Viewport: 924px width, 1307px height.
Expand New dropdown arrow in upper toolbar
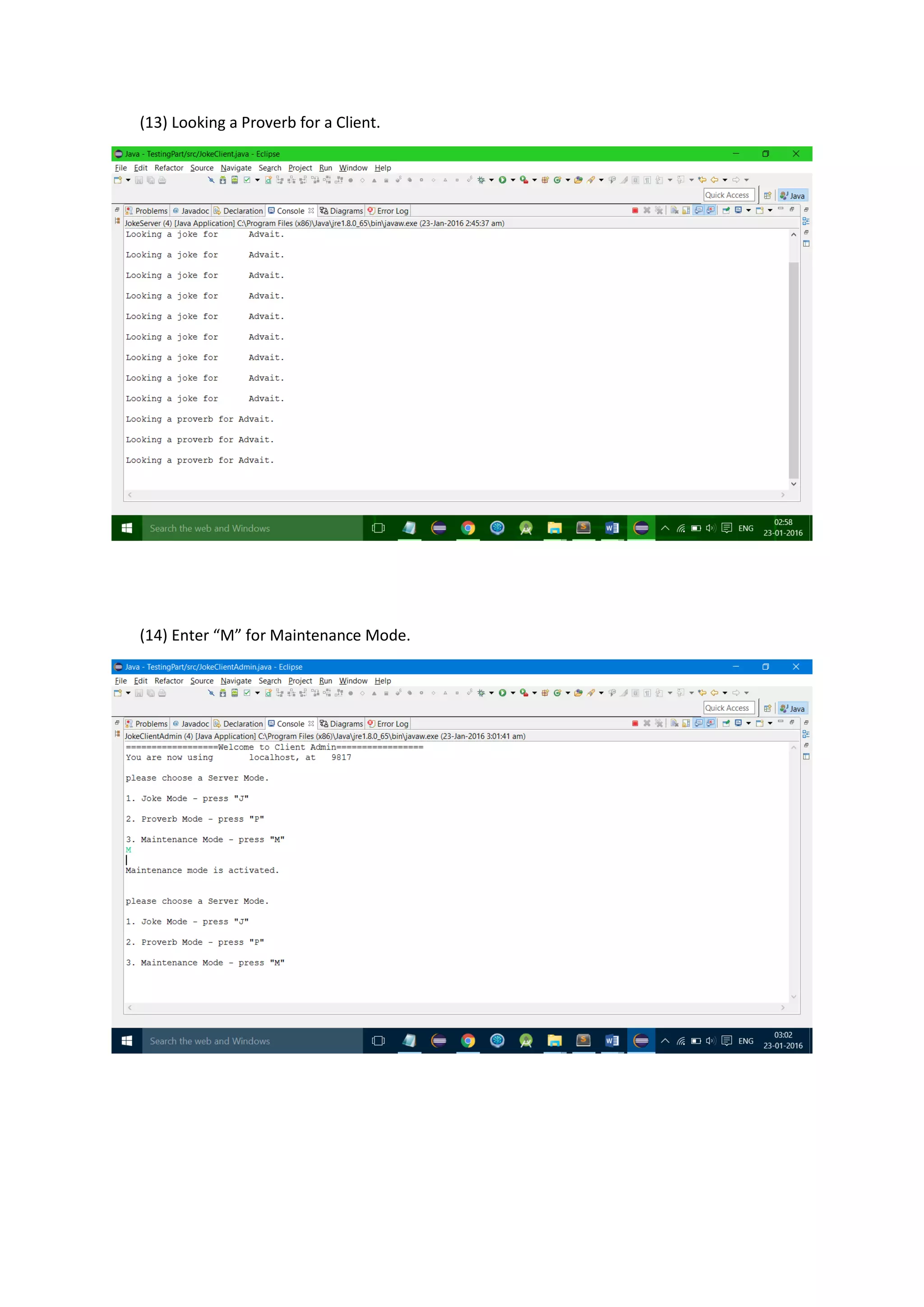pos(128,180)
